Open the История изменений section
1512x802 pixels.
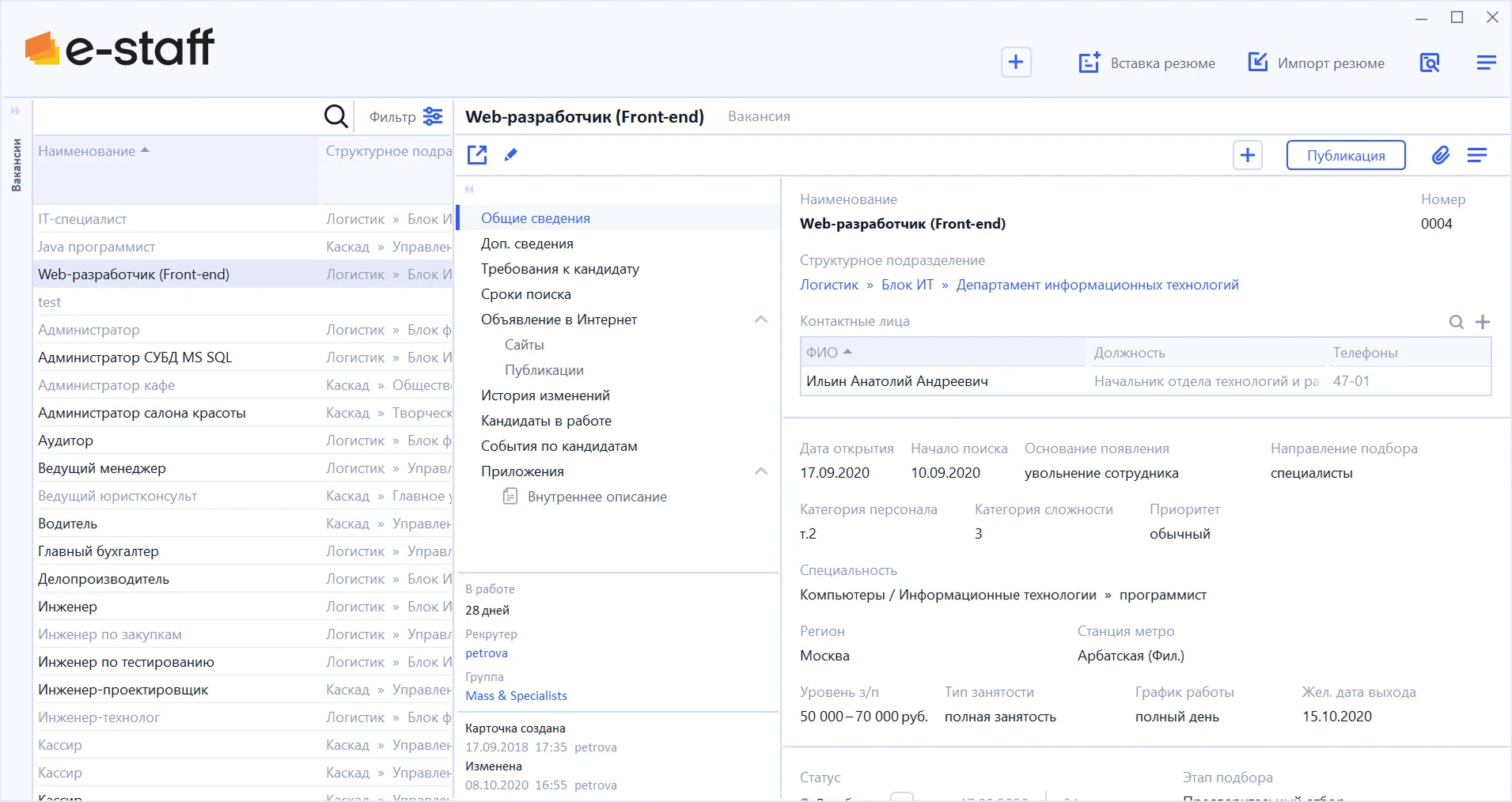click(545, 395)
